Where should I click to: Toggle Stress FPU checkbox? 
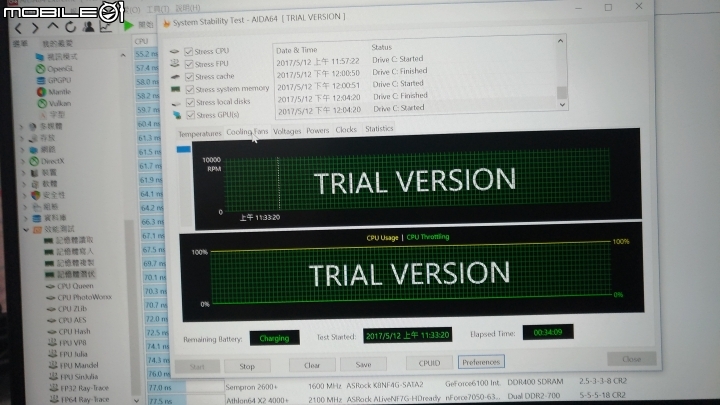189,64
